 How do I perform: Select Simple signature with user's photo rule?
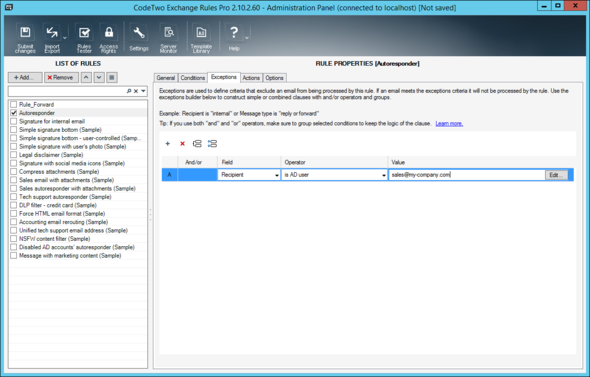73,146
